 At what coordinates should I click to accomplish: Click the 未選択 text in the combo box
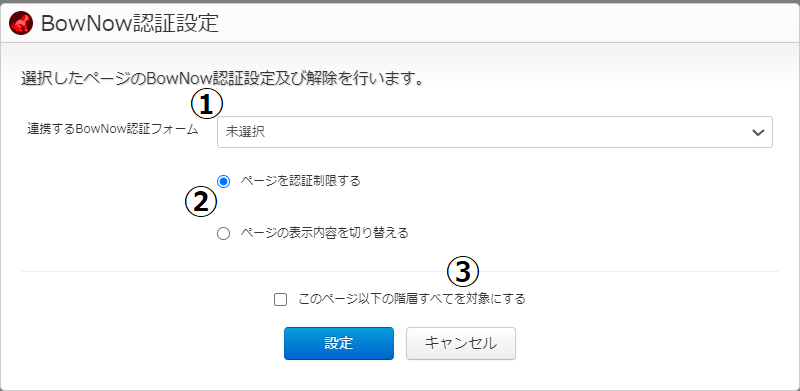[x=245, y=132]
